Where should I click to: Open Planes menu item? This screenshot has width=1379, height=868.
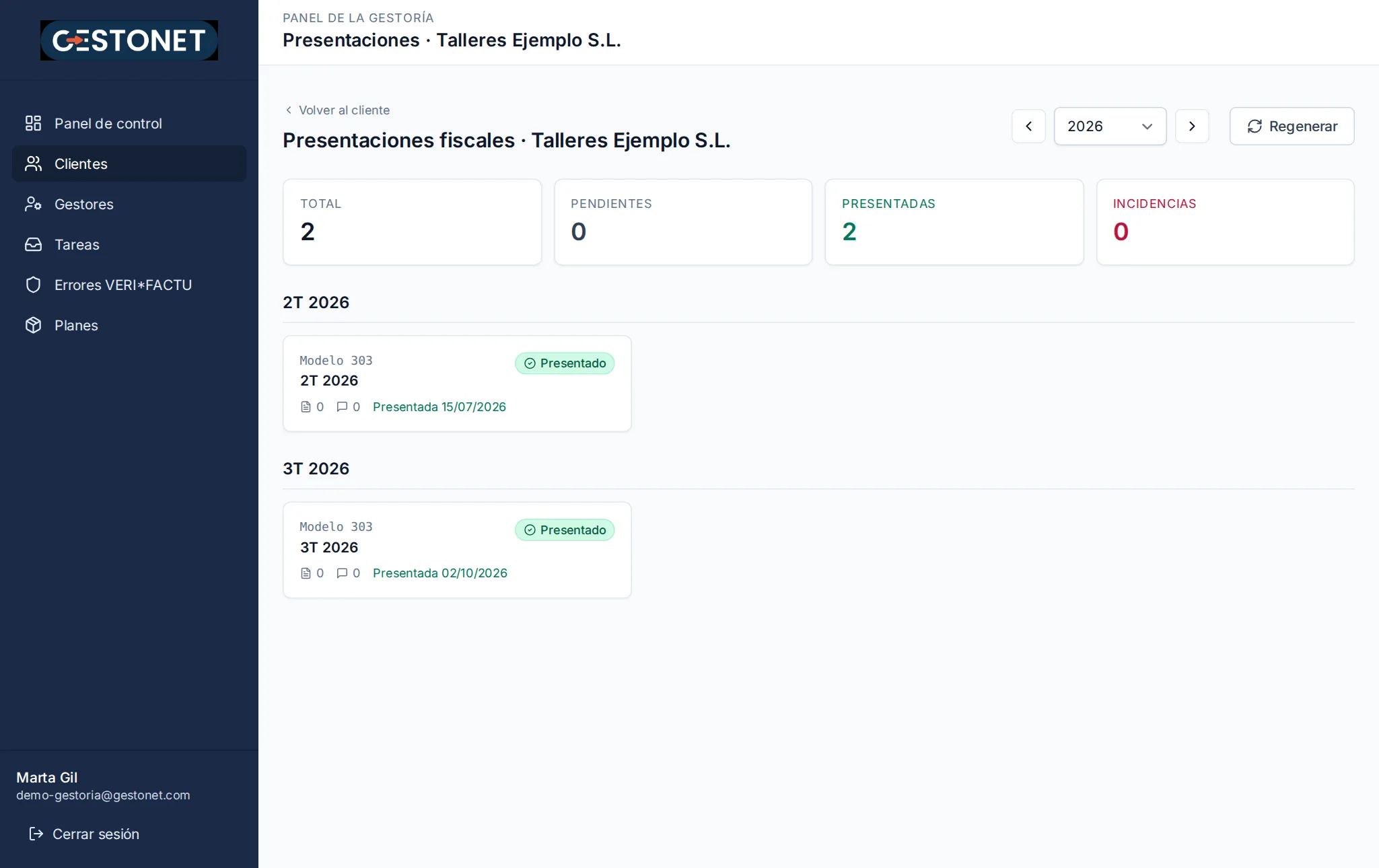tap(129, 325)
